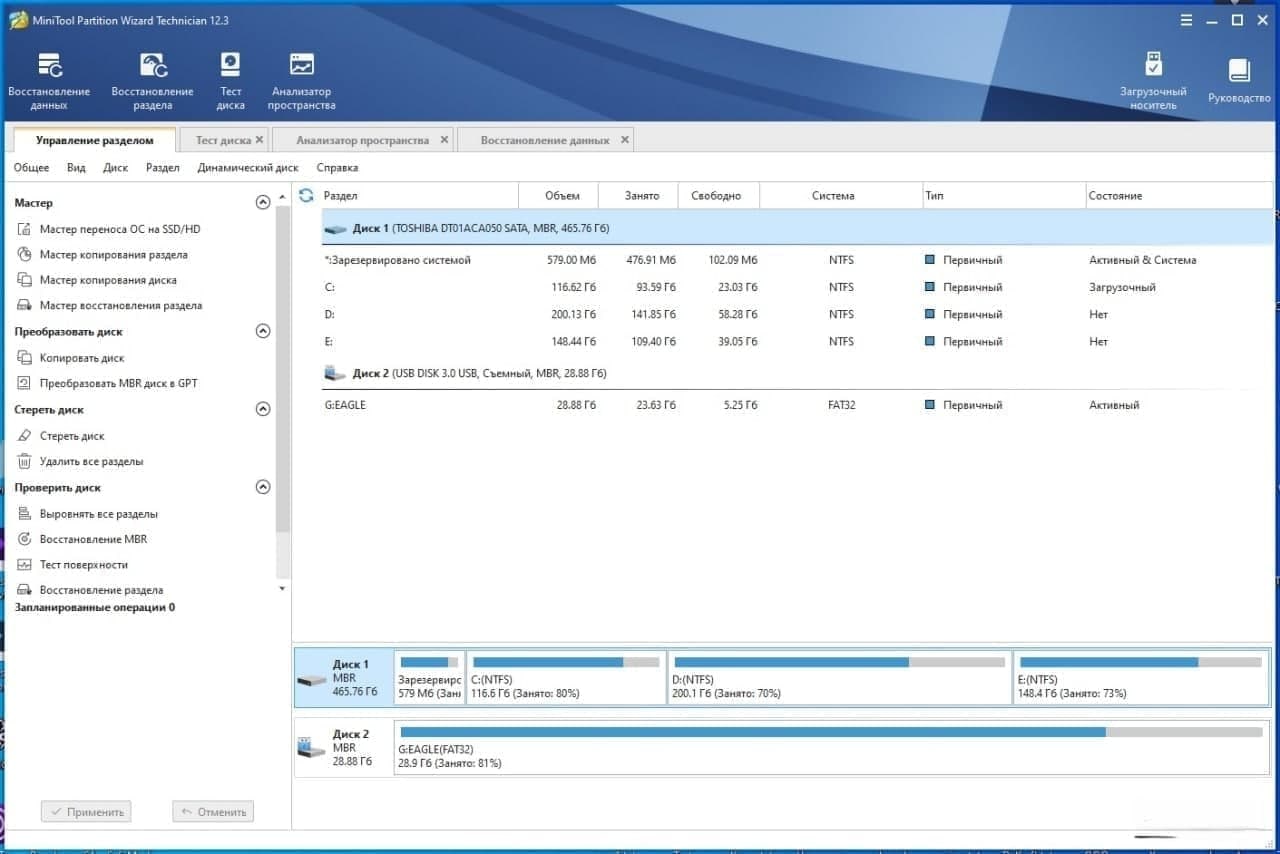Click the Применить button
This screenshot has height=854, width=1280.
coord(86,812)
